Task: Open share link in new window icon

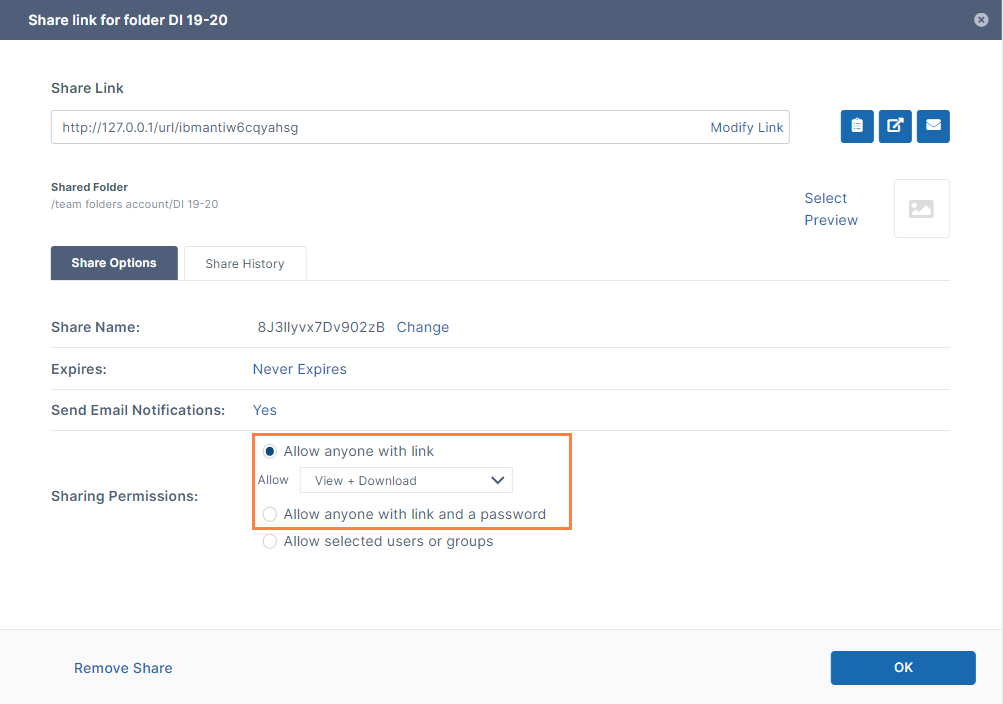Action: pyautogui.click(x=895, y=126)
